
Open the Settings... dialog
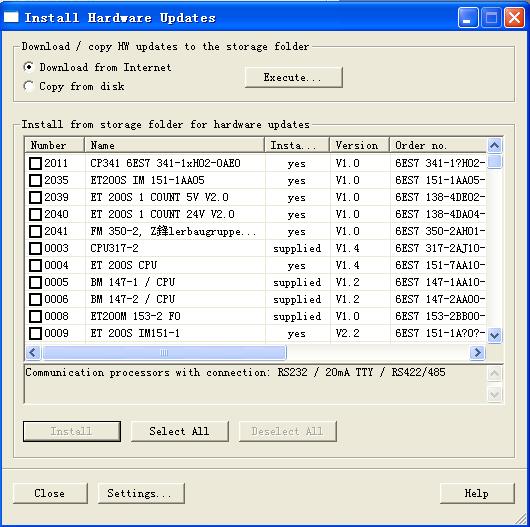(141, 493)
